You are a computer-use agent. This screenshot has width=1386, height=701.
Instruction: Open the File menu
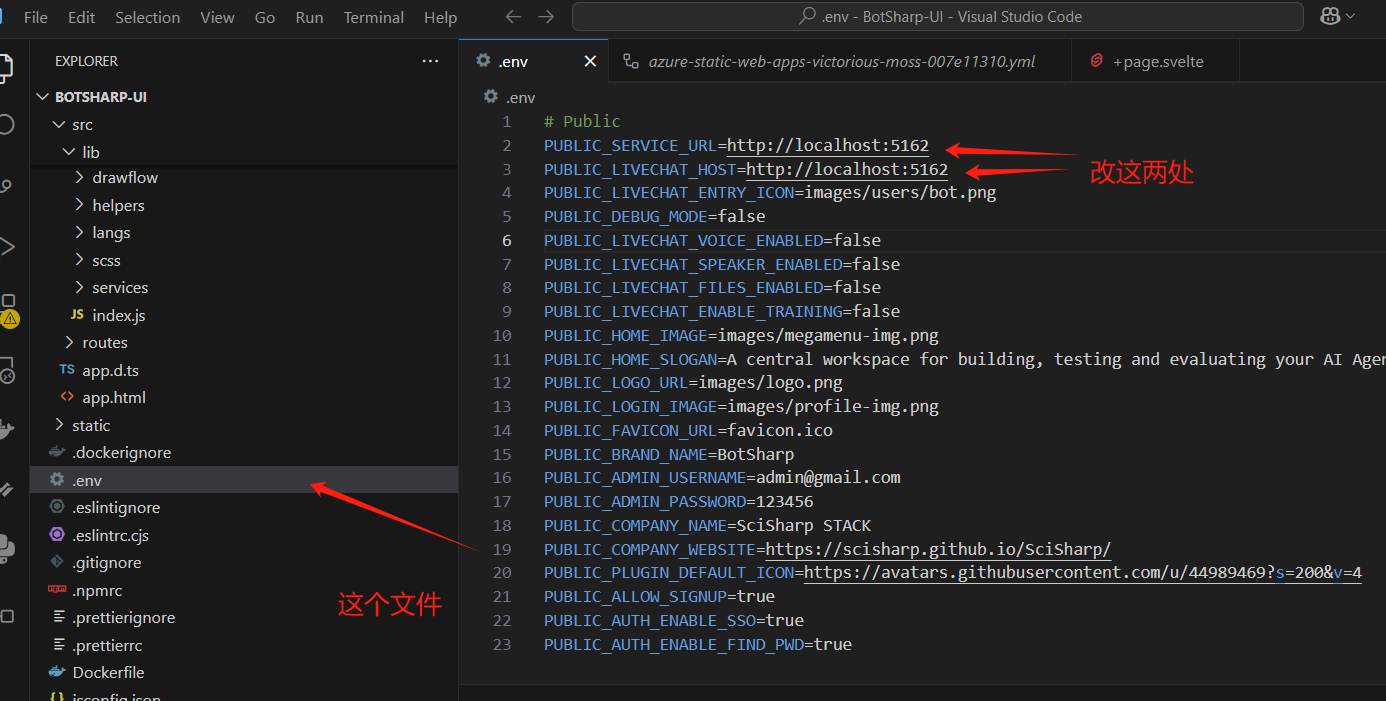(35, 17)
